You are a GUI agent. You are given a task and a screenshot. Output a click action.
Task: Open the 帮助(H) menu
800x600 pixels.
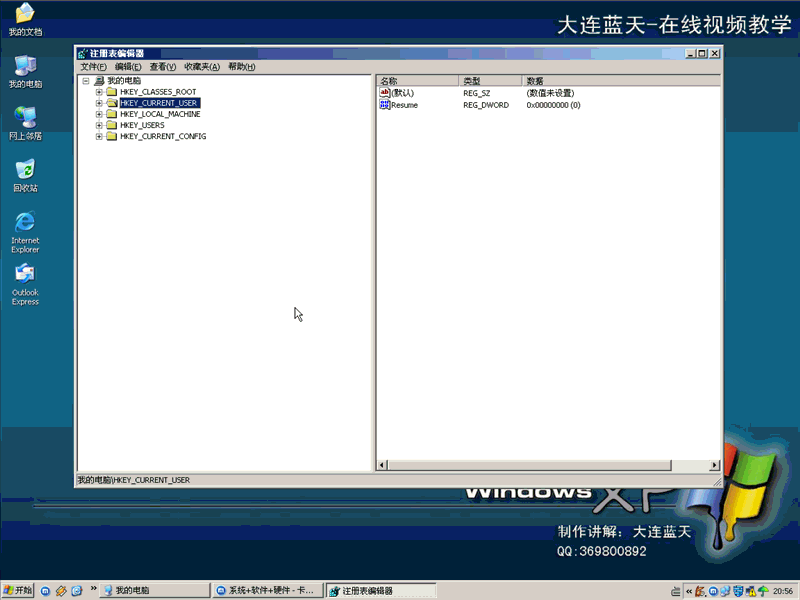click(241, 67)
